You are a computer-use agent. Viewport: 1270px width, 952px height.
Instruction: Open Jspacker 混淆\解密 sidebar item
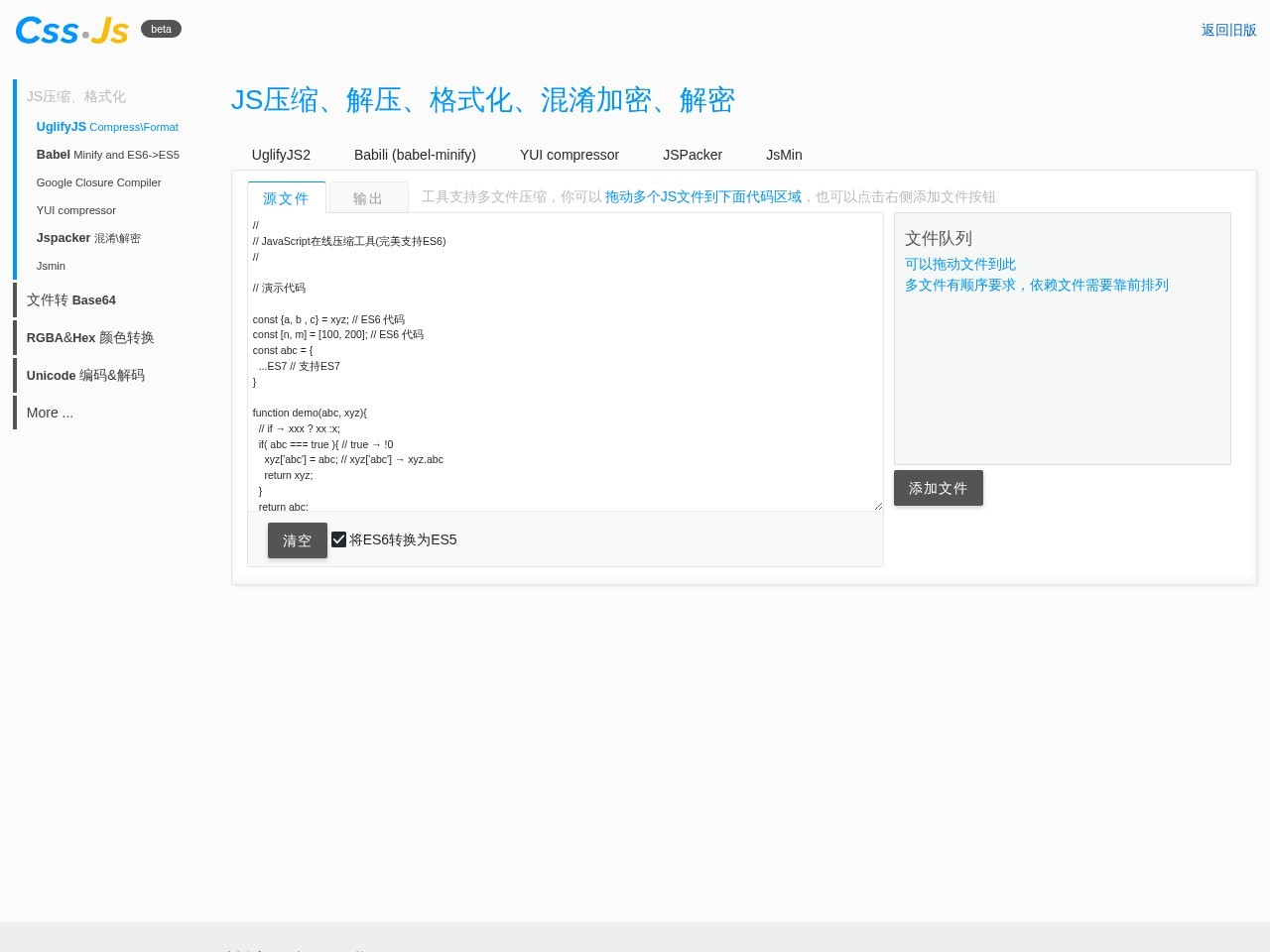88,238
